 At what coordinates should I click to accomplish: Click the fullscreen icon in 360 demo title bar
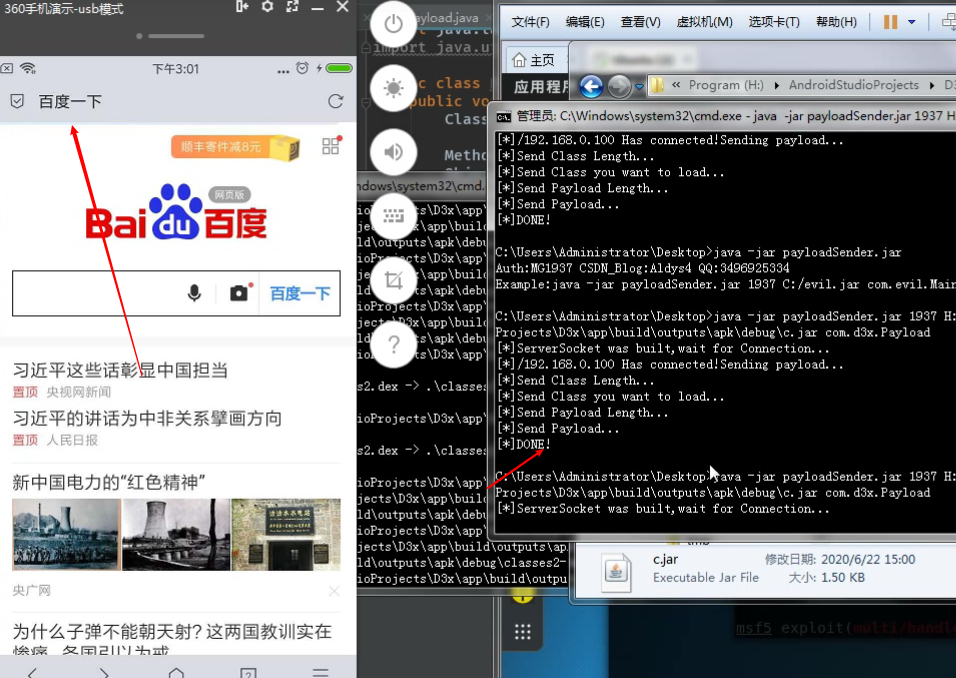[x=293, y=7]
